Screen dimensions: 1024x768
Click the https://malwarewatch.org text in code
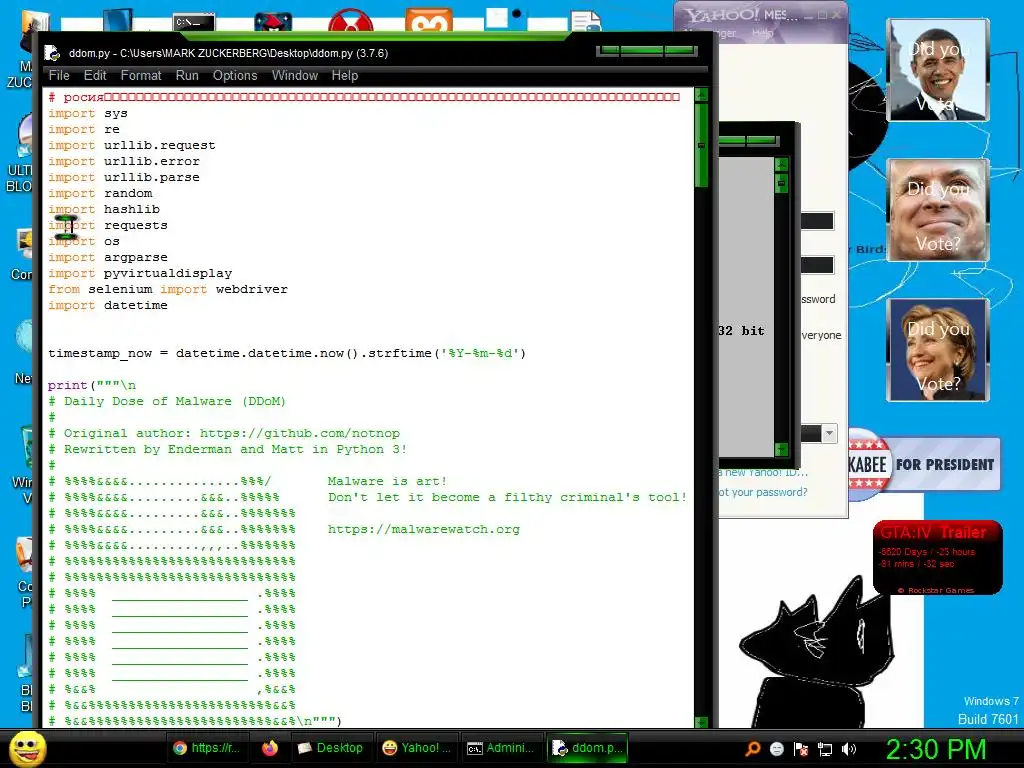click(x=424, y=530)
